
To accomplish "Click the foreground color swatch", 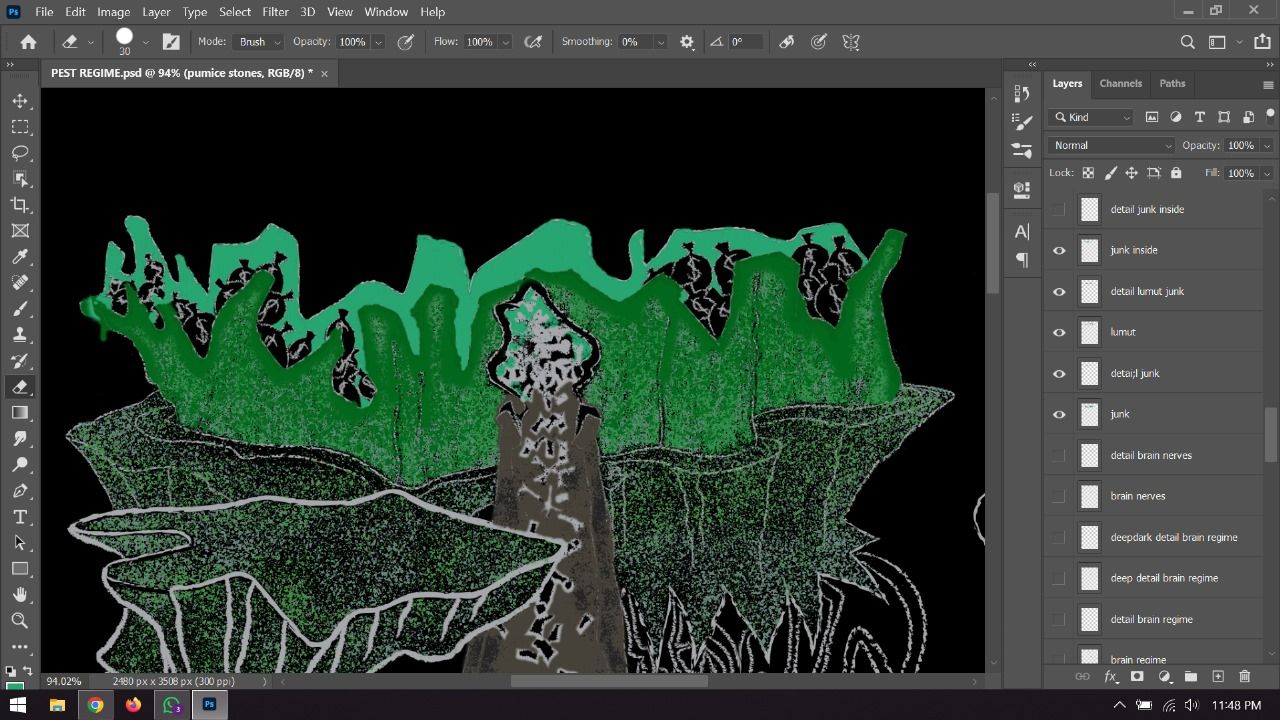I will pos(14,687).
